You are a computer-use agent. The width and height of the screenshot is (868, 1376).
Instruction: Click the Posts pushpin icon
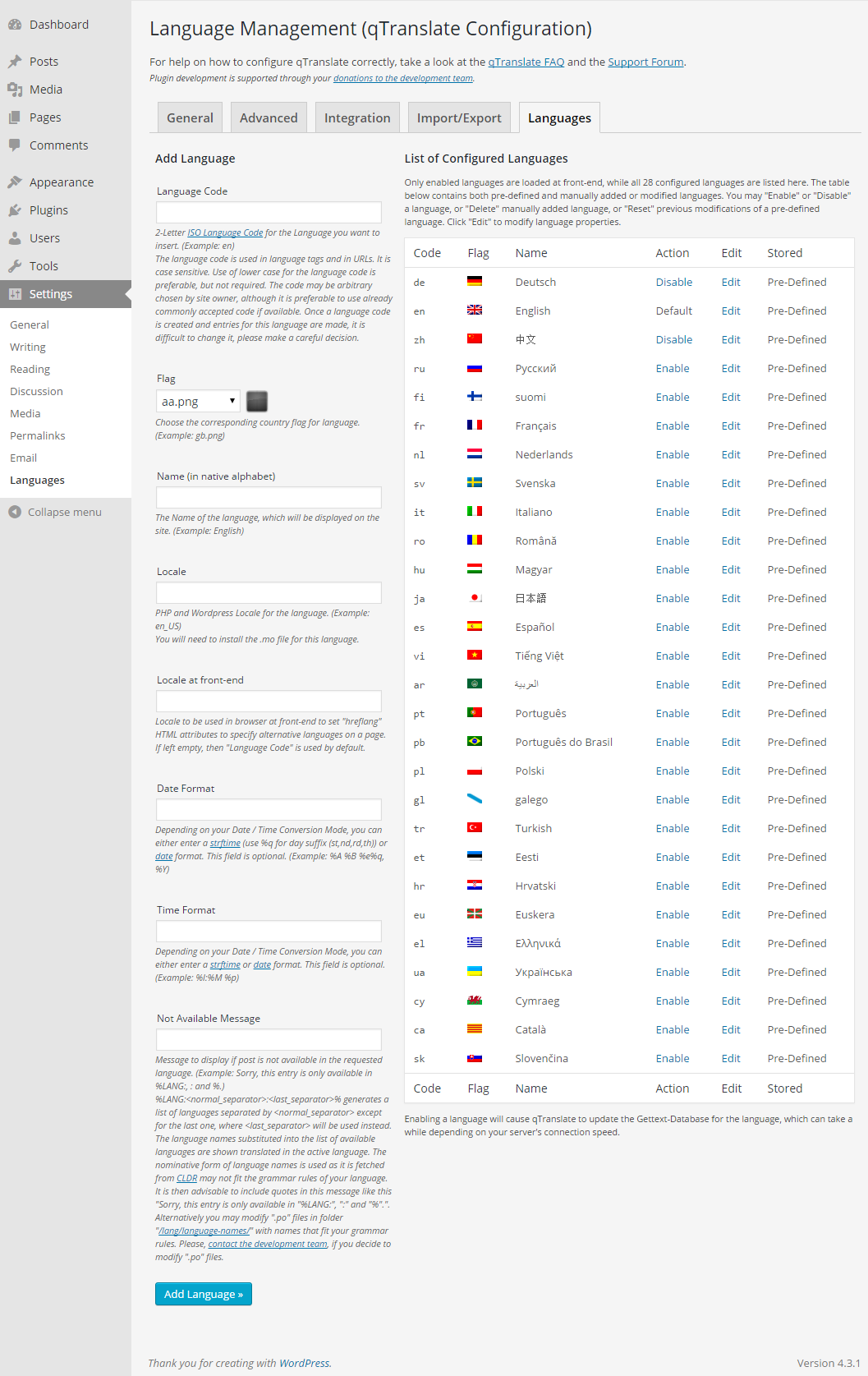click(15, 62)
